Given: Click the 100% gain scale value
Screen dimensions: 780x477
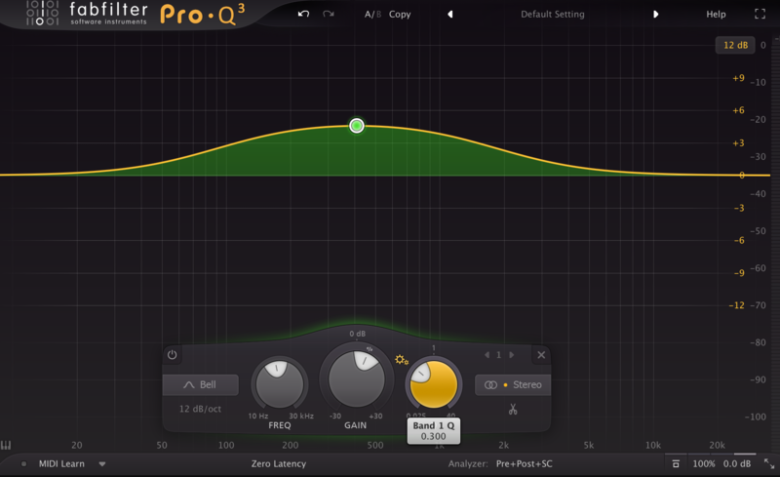Looking at the screenshot, I should point(703,464).
